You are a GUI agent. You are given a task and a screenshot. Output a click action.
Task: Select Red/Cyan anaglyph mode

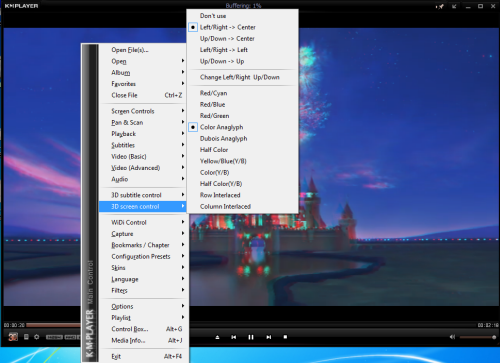click(x=242, y=93)
